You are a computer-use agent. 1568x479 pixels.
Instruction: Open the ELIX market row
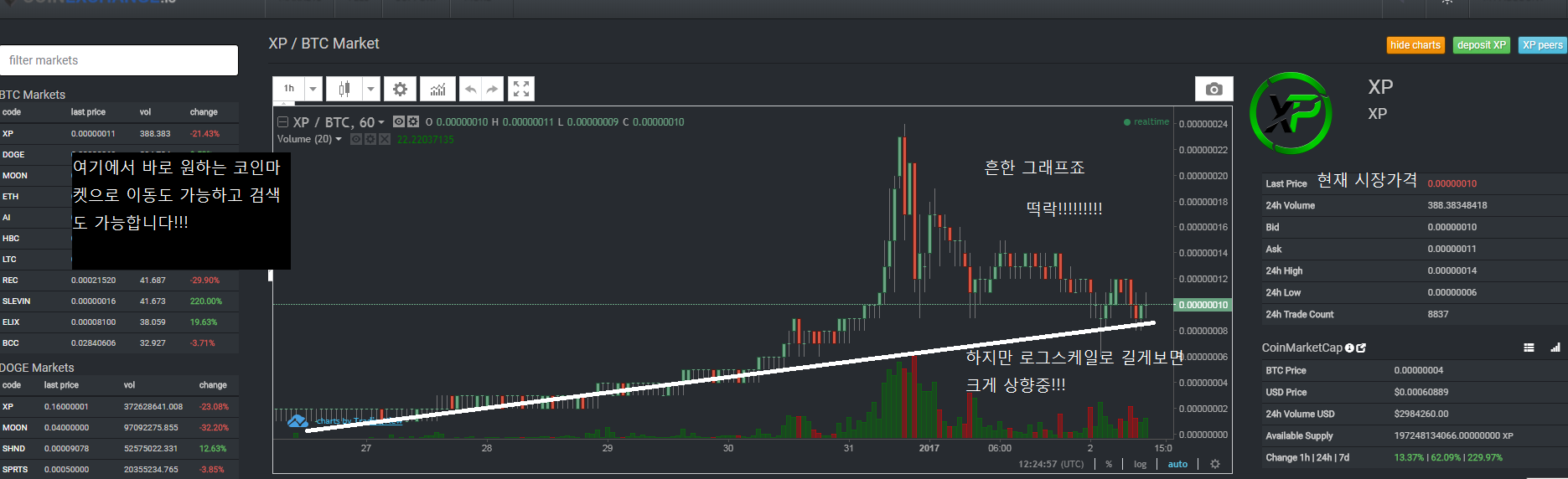click(x=119, y=322)
